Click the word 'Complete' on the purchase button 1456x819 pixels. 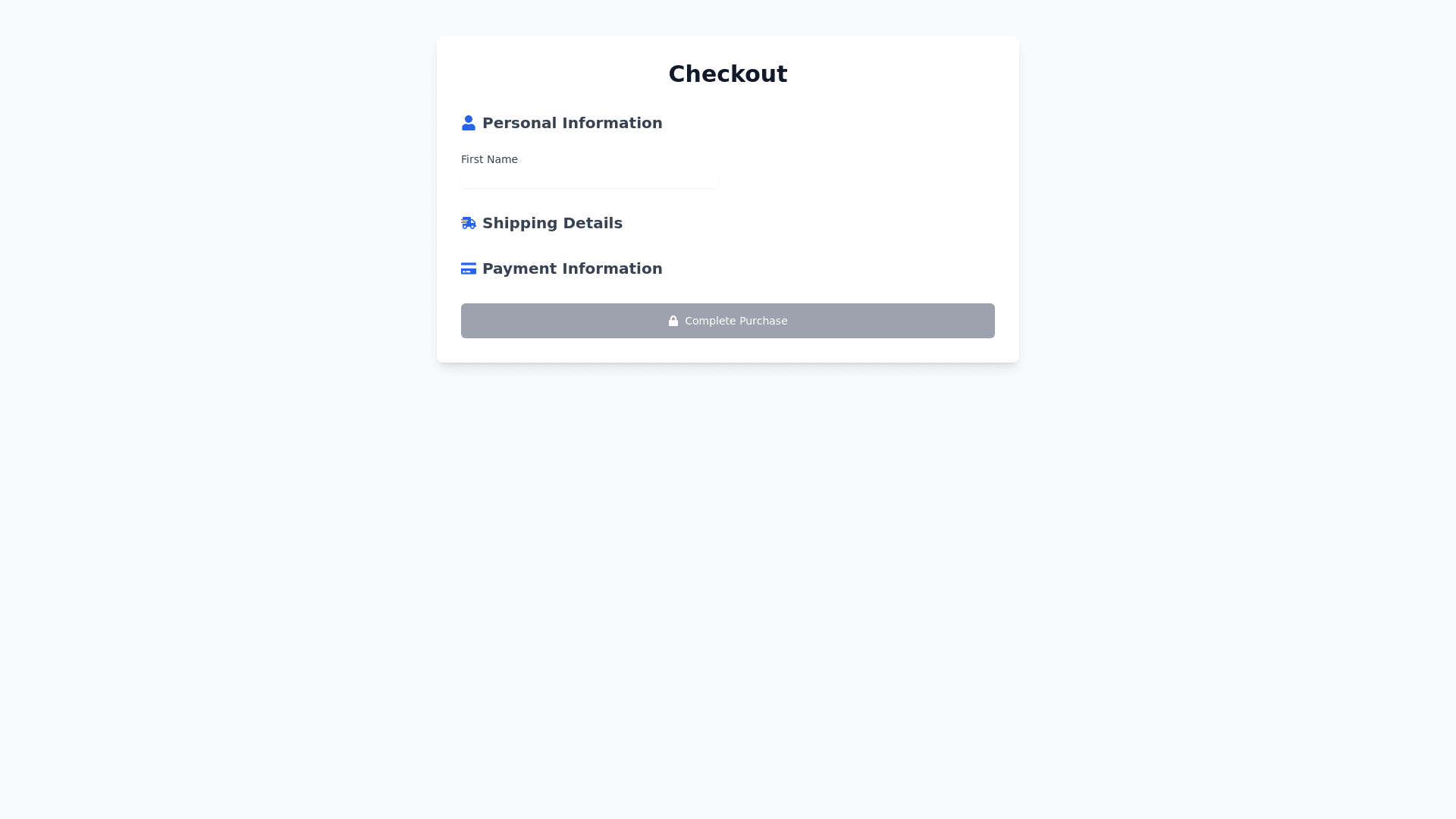[710, 321]
